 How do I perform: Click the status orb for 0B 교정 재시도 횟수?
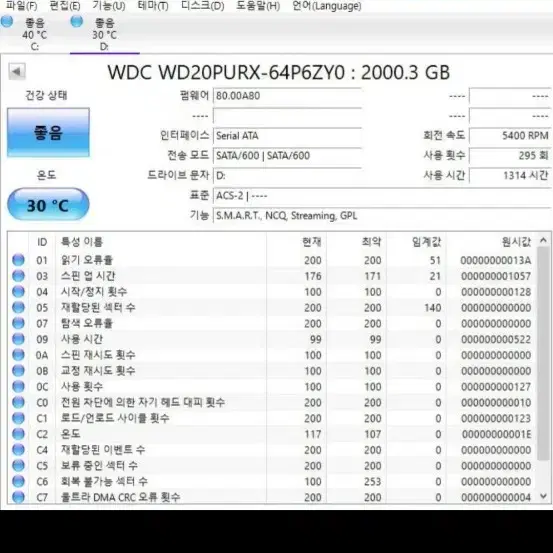tap(18, 371)
